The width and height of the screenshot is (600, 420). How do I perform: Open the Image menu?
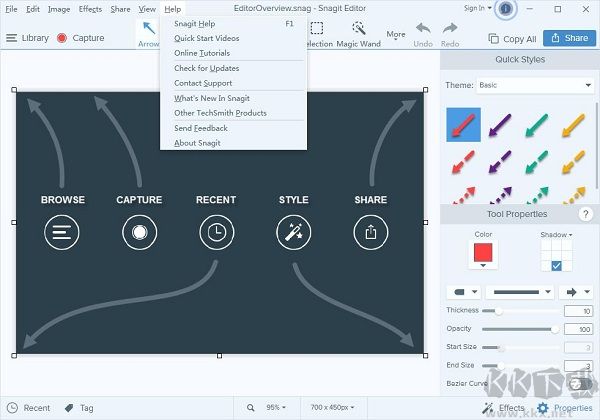59,9
